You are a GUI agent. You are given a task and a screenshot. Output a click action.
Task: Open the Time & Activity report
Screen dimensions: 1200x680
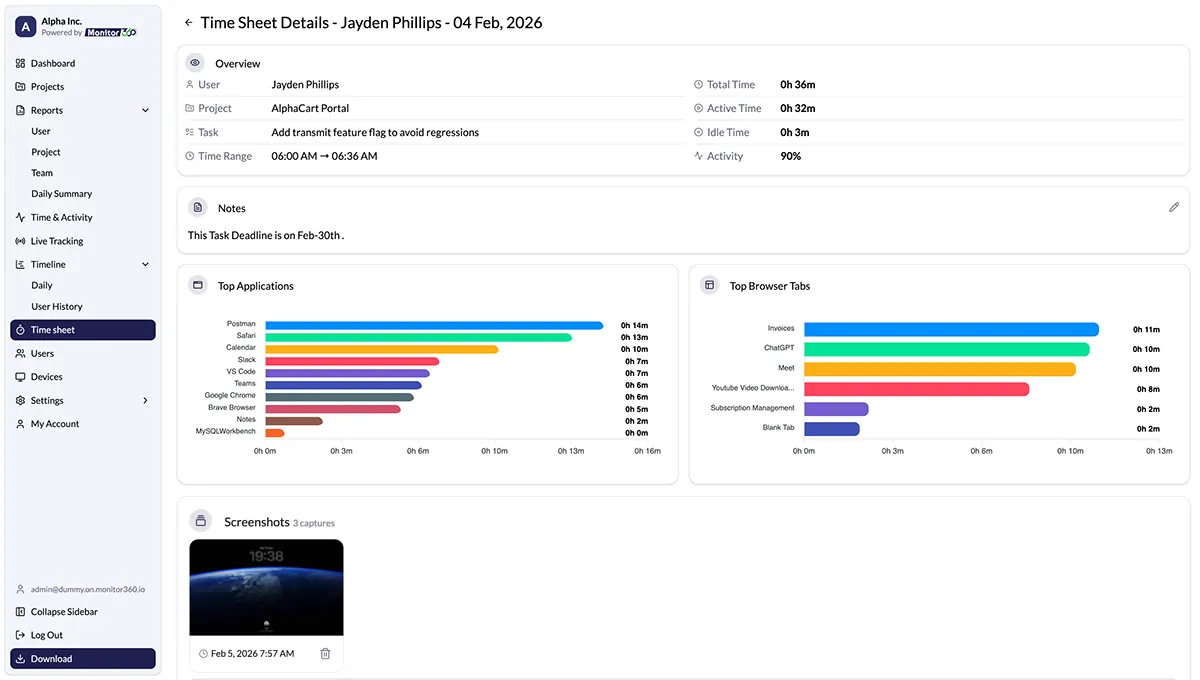(x=58, y=217)
